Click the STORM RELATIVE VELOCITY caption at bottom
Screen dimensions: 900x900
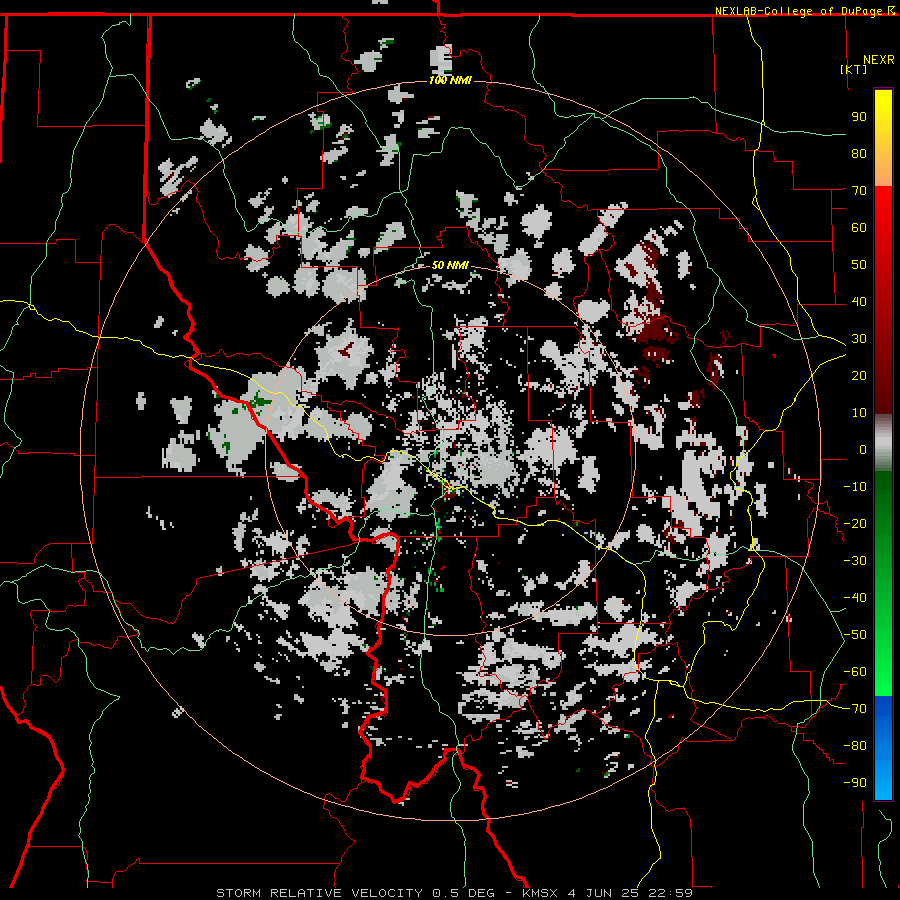[320, 893]
